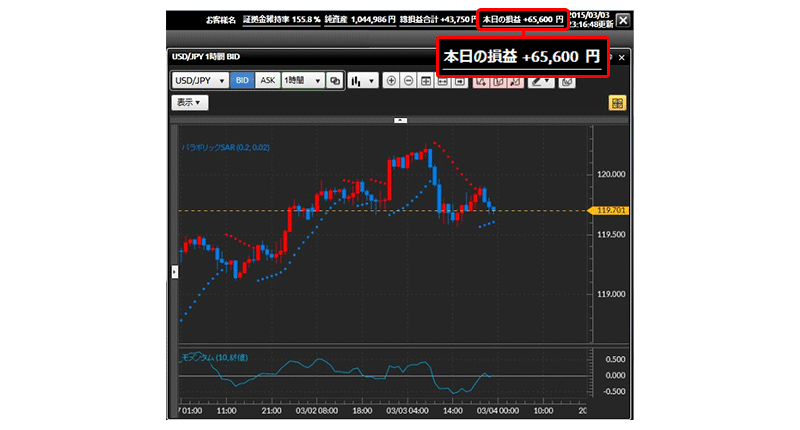Click the -0.500 momentum axis label
The image size is (800, 430).
coord(614,392)
